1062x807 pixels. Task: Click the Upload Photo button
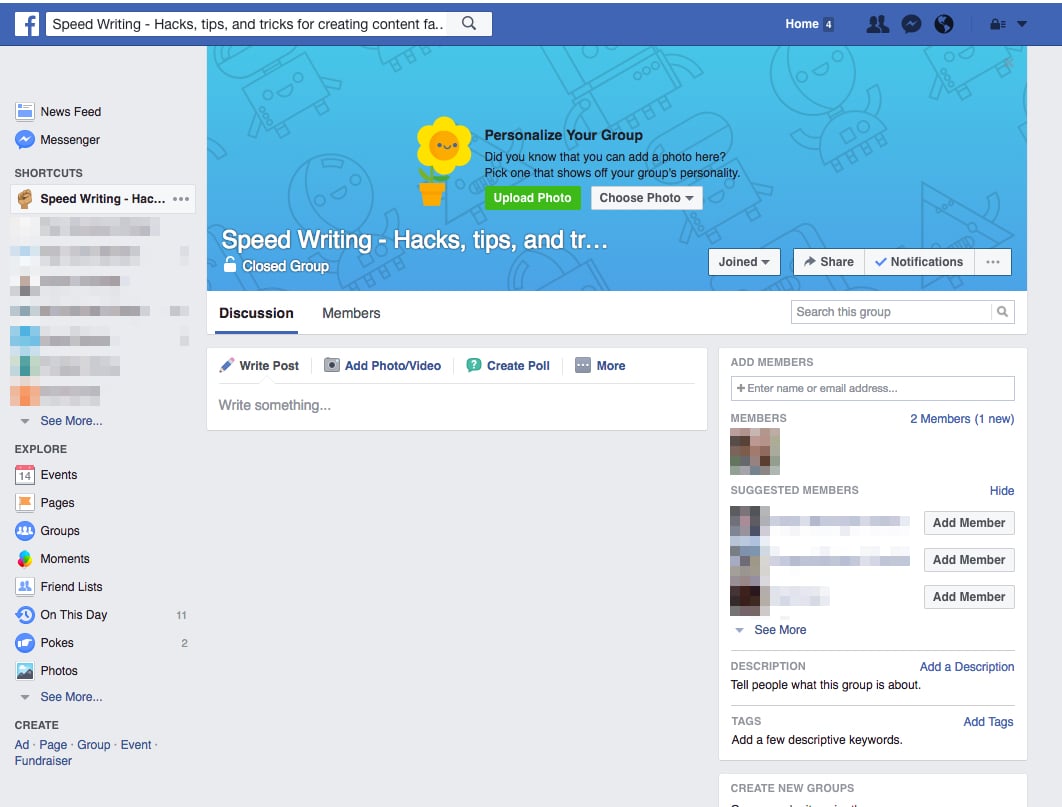[x=532, y=198]
